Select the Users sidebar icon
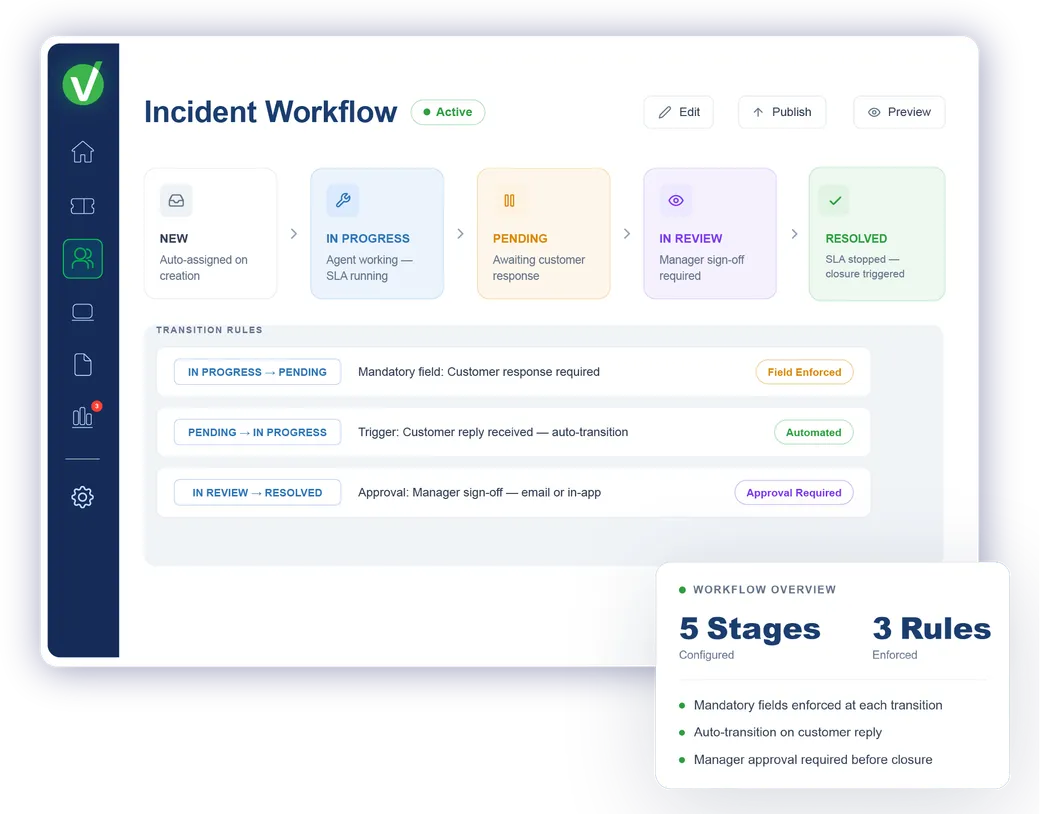This screenshot has width=1040, height=814. [82, 258]
